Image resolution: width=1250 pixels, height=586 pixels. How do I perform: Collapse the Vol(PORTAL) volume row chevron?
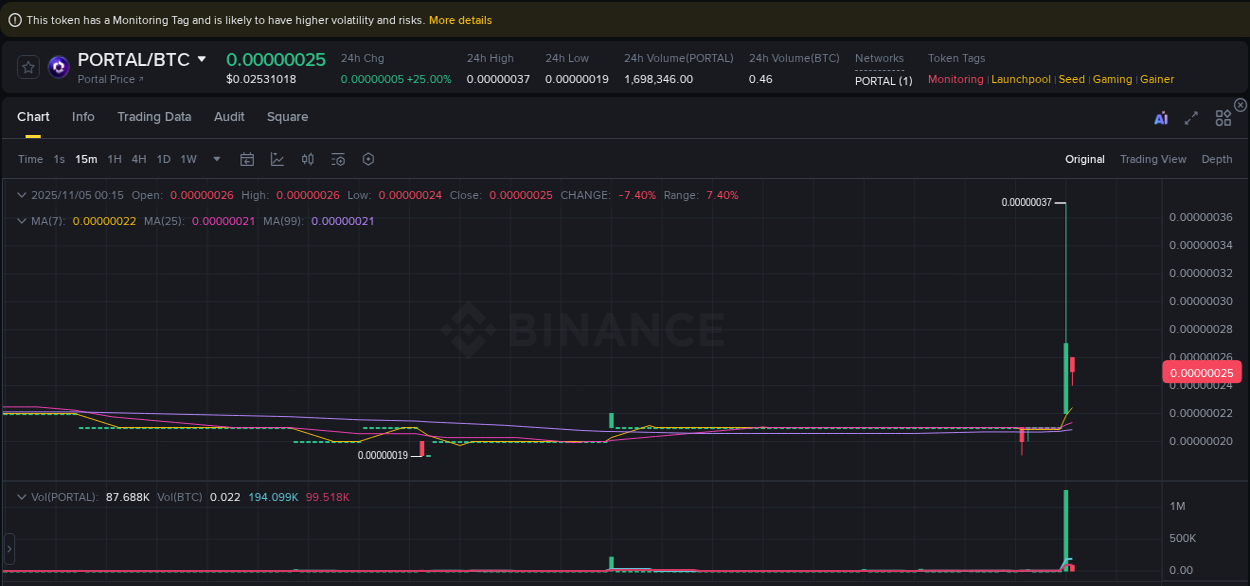(22, 495)
